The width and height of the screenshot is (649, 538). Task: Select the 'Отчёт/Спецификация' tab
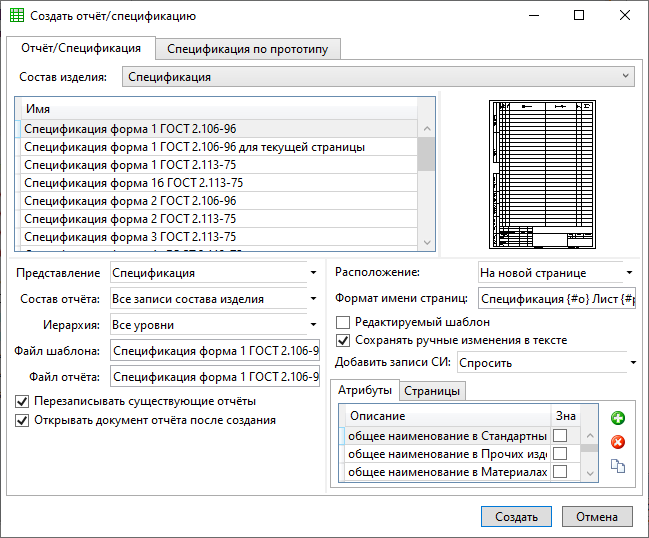pos(81,48)
